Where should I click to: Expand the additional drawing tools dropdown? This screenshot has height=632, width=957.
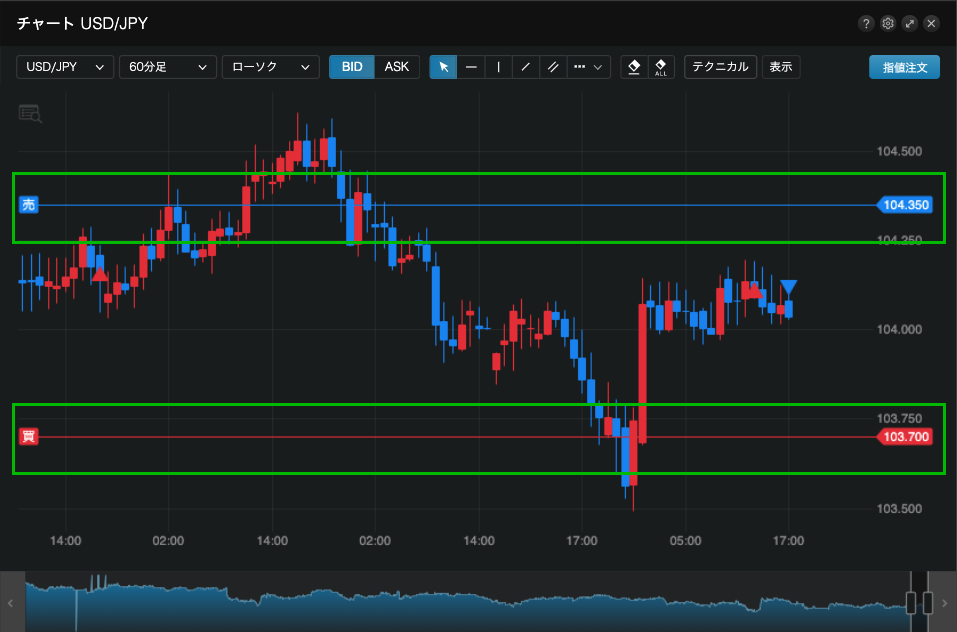tap(589, 67)
